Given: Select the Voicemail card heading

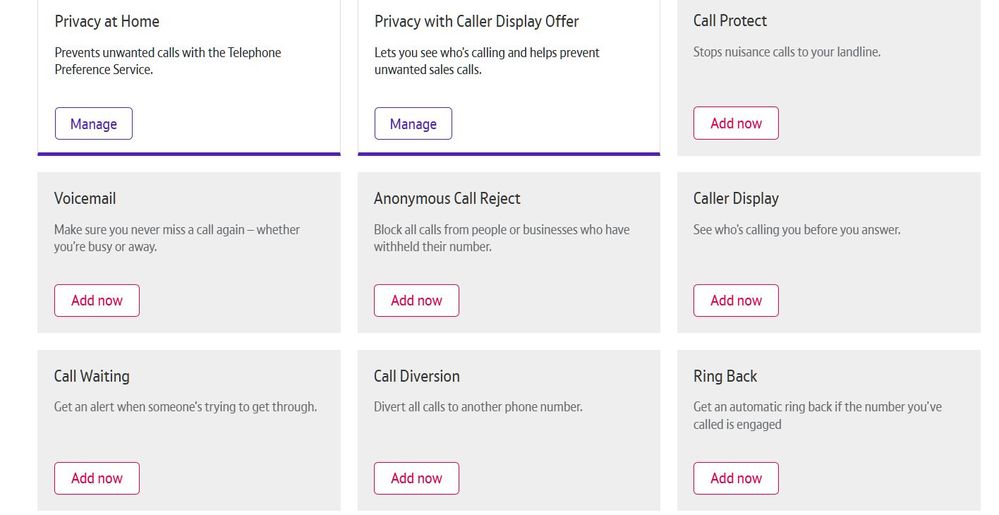Looking at the screenshot, I should coord(85,198).
